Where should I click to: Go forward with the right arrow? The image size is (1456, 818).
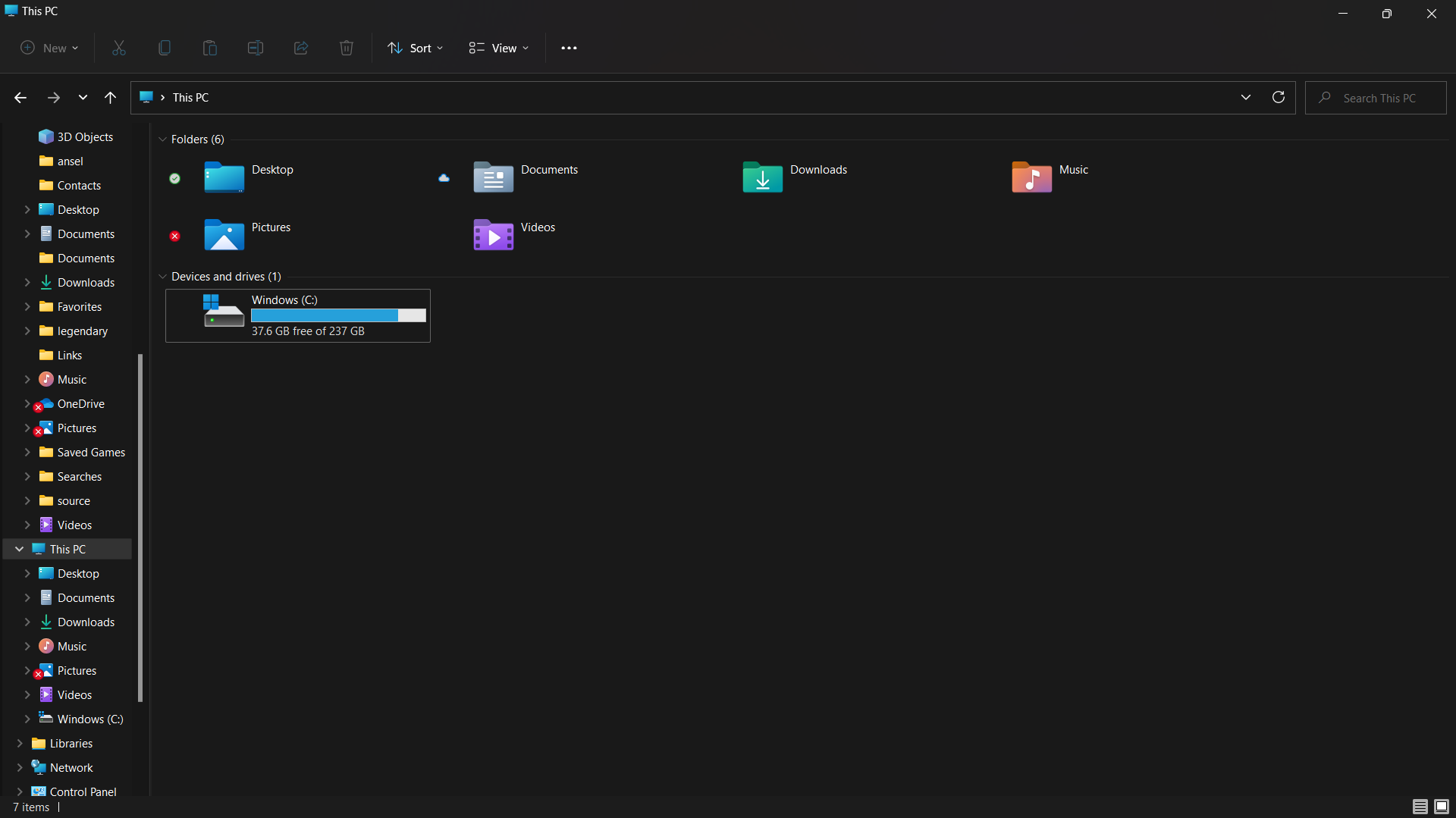(53, 98)
